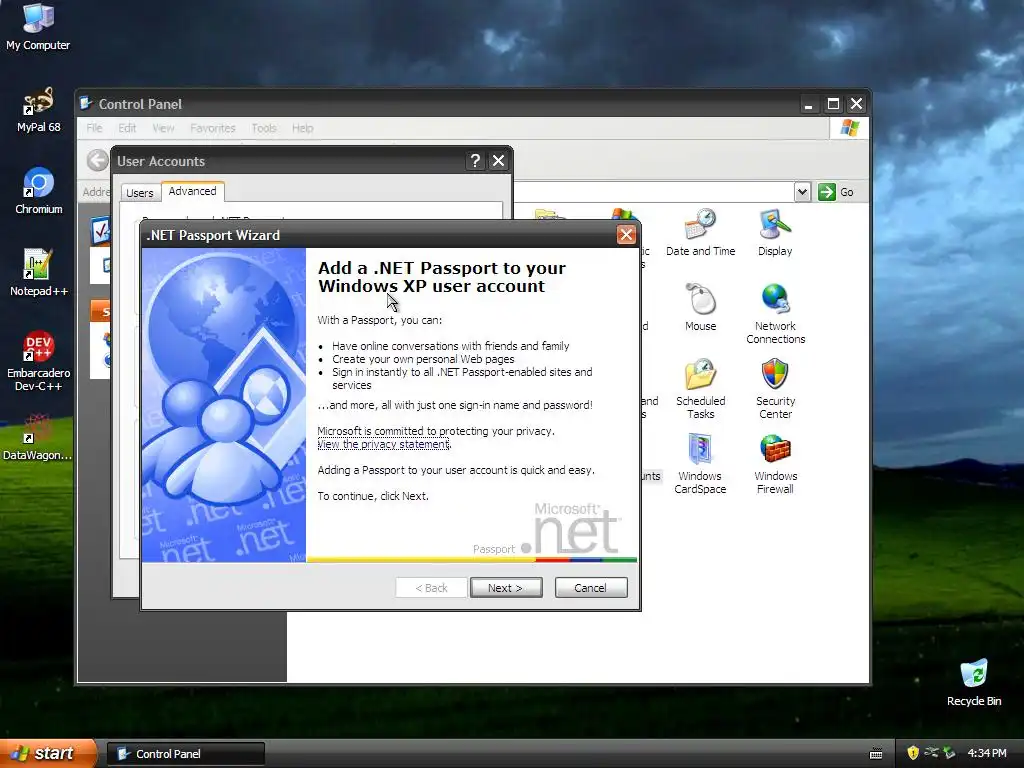The height and width of the screenshot is (768, 1024).
Task: Select the Chromium desktop shortcut
Action: (x=39, y=191)
